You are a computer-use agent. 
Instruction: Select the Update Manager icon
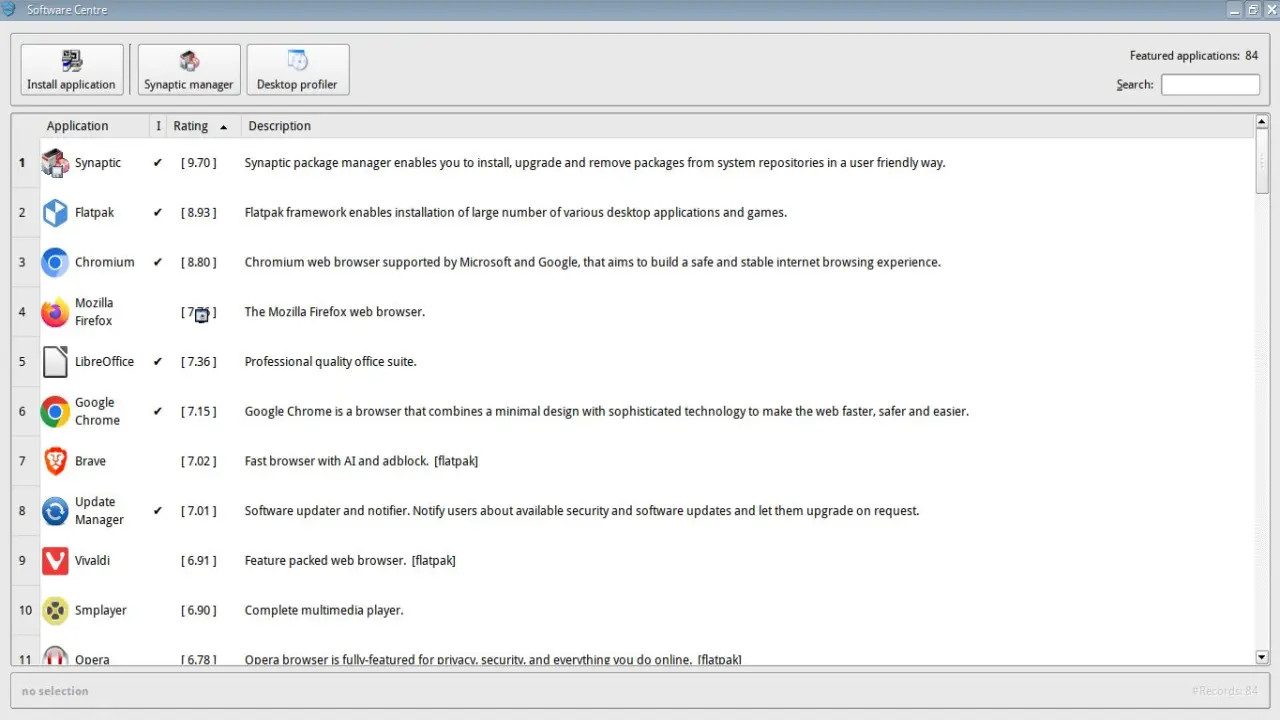[x=55, y=511]
